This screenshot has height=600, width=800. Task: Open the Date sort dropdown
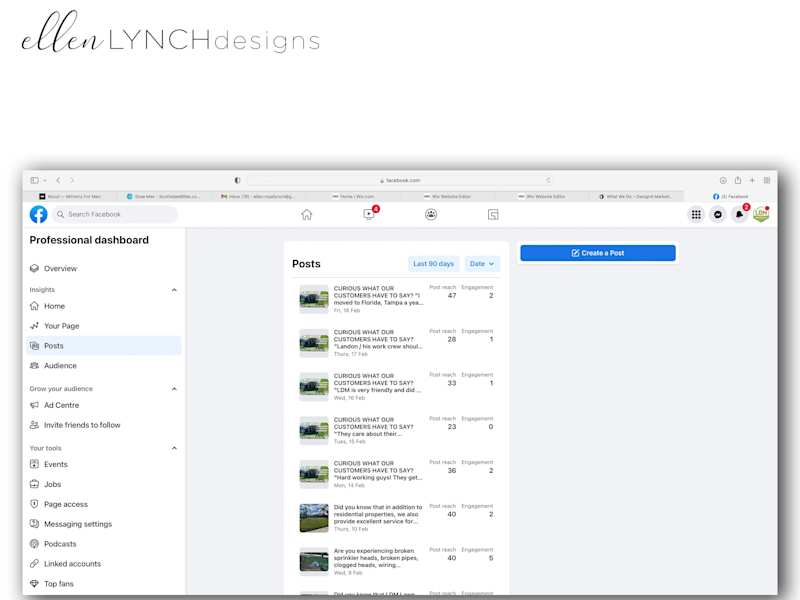click(x=482, y=264)
